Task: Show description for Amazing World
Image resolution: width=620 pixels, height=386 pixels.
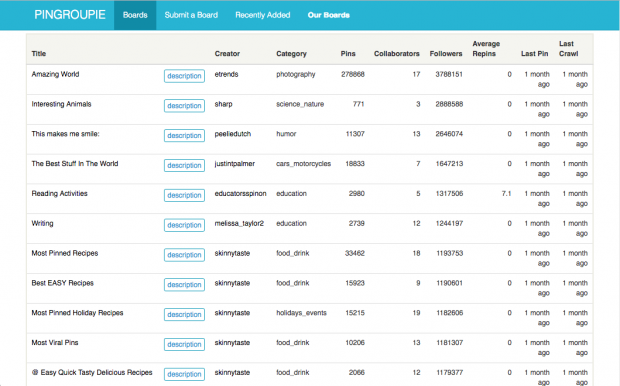Action: click(184, 76)
